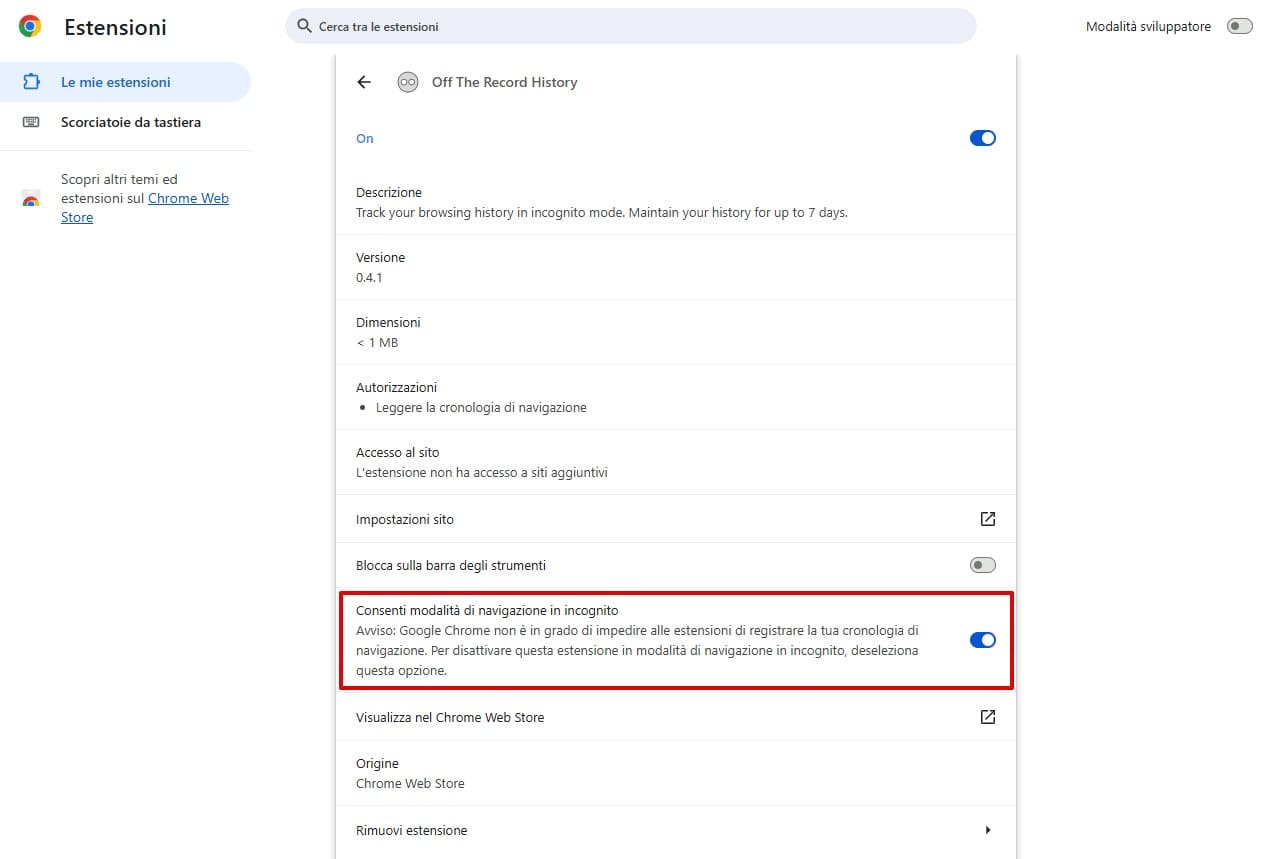Click the Off The Record History title text
This screenshot has width=1261, height=859.
[505, 82]
